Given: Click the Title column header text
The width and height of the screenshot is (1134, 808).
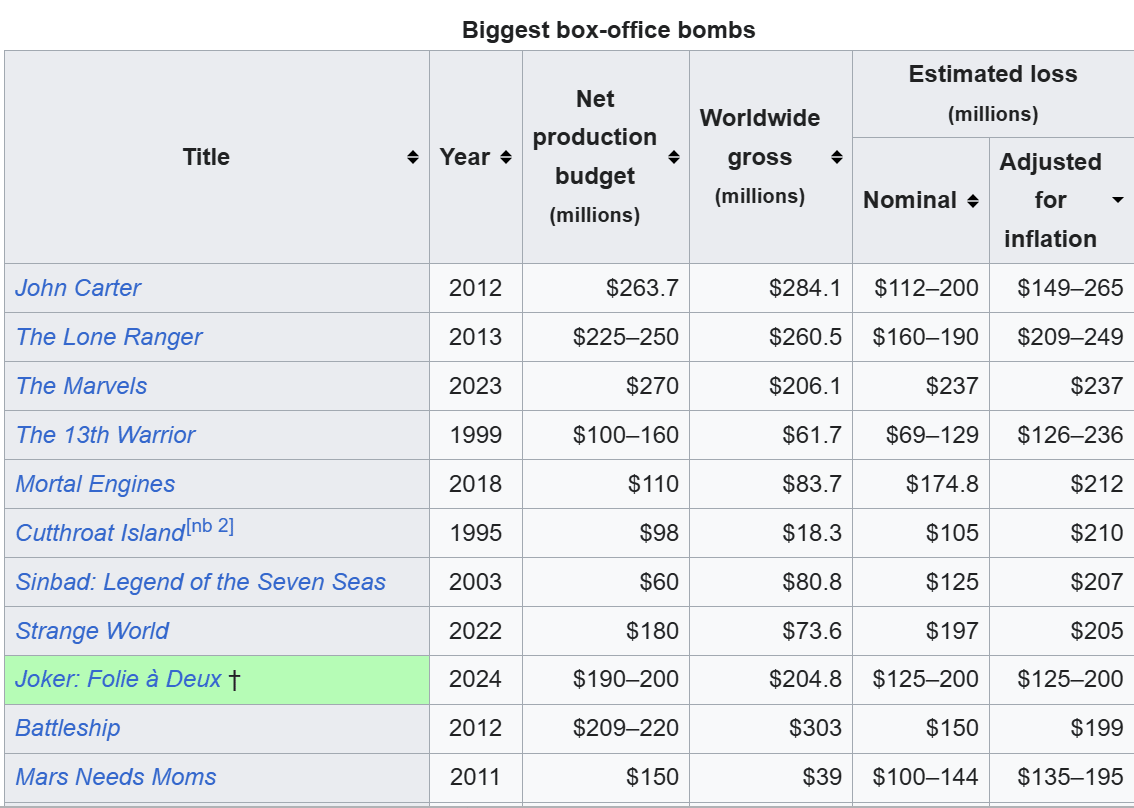Looking at the screenshot, I should [206, 157].
